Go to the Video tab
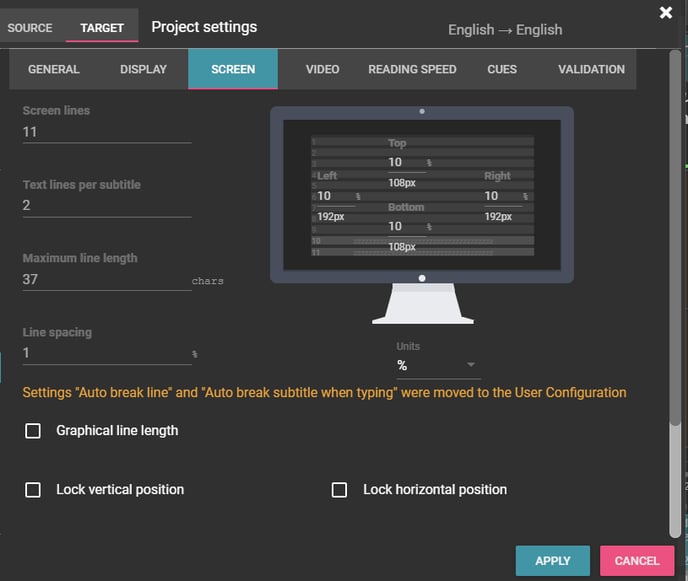 click(322, 69)
